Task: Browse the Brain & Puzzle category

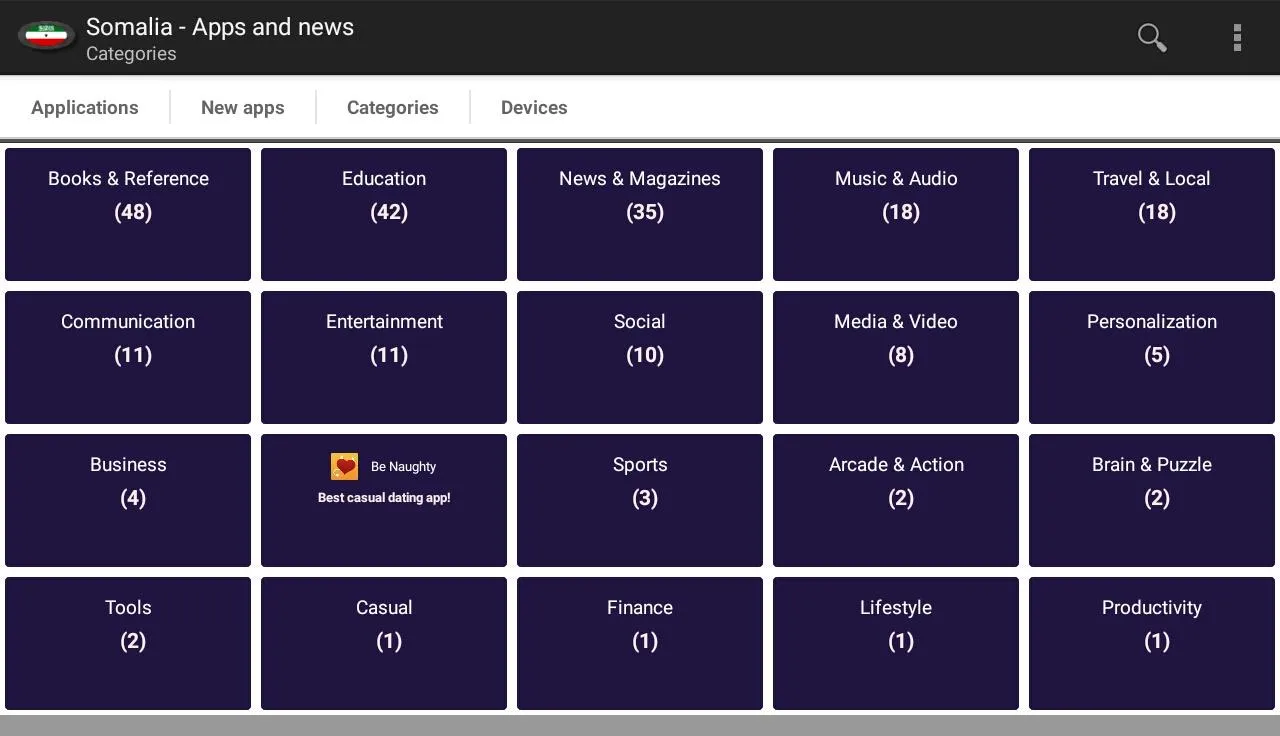Action: [1152, 501]
